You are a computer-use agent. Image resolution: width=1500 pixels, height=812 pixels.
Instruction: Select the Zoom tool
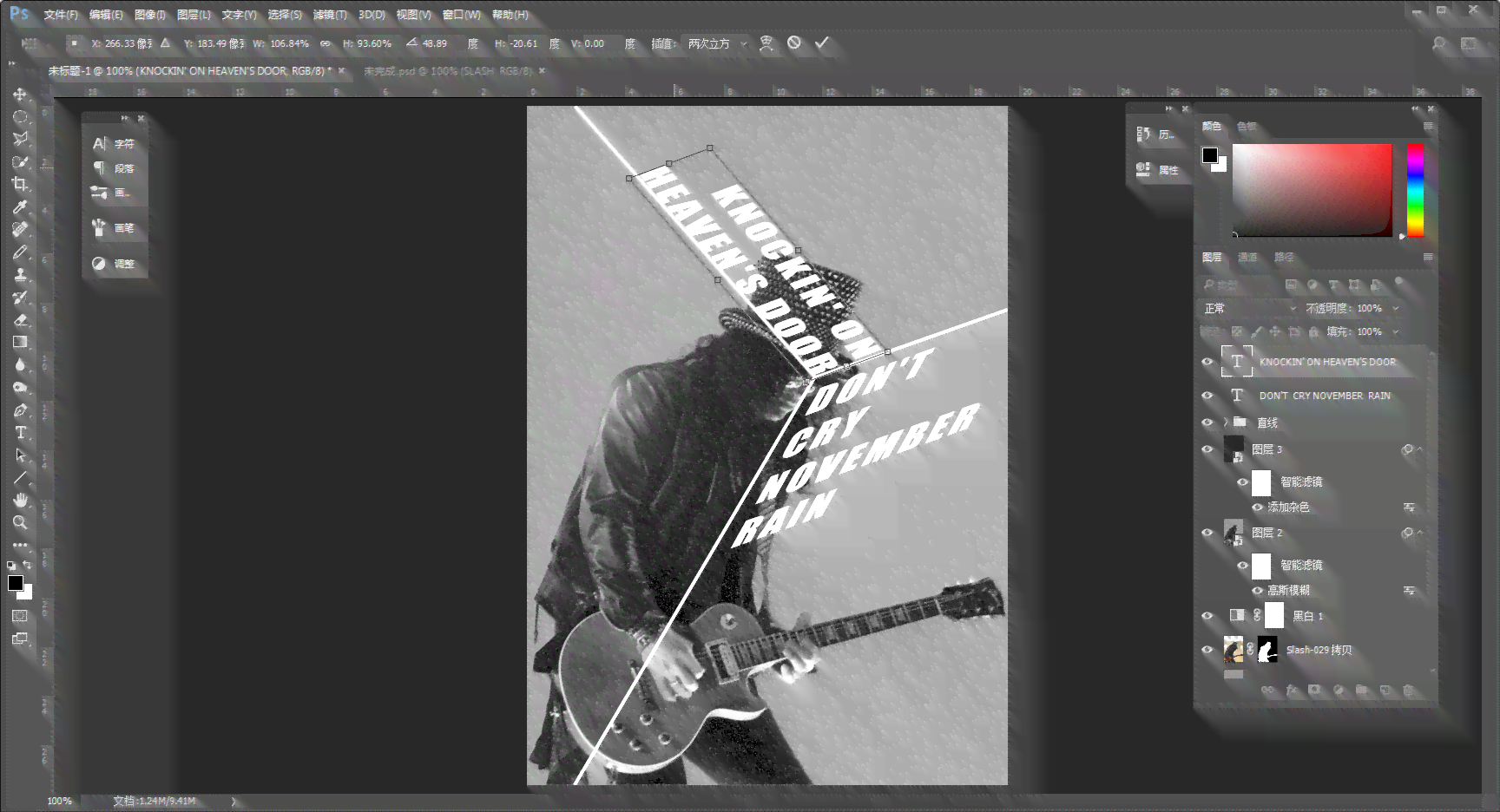[x=20, y=522]
